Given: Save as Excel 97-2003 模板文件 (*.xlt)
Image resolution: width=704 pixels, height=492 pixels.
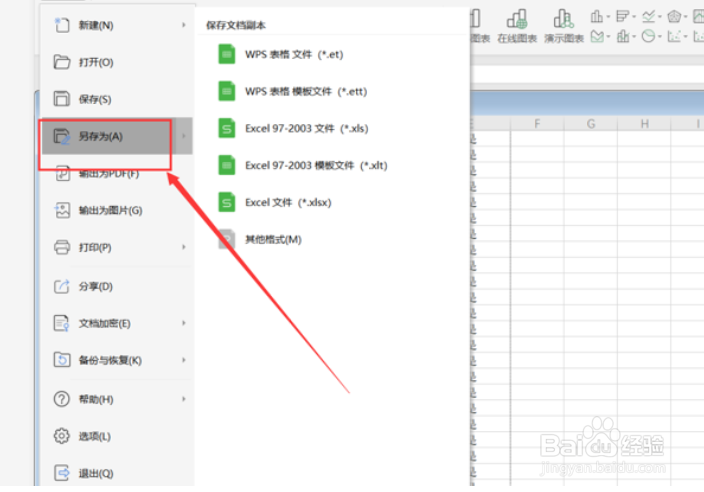Looking at the screenshot, I should click(x=303, y=165).
